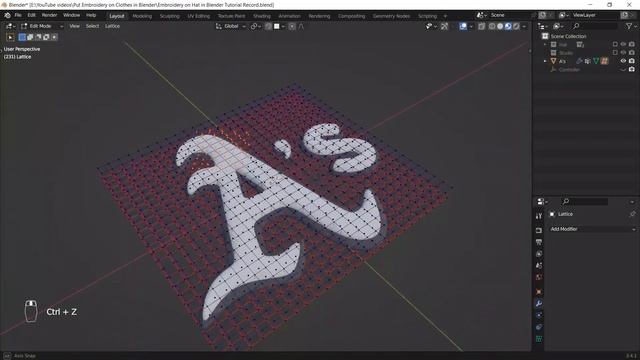Image resolution: width=640 pixels, height=360 pixels.
Task: Open the Add Modifier dropdown
Action: tap(592, 229)
